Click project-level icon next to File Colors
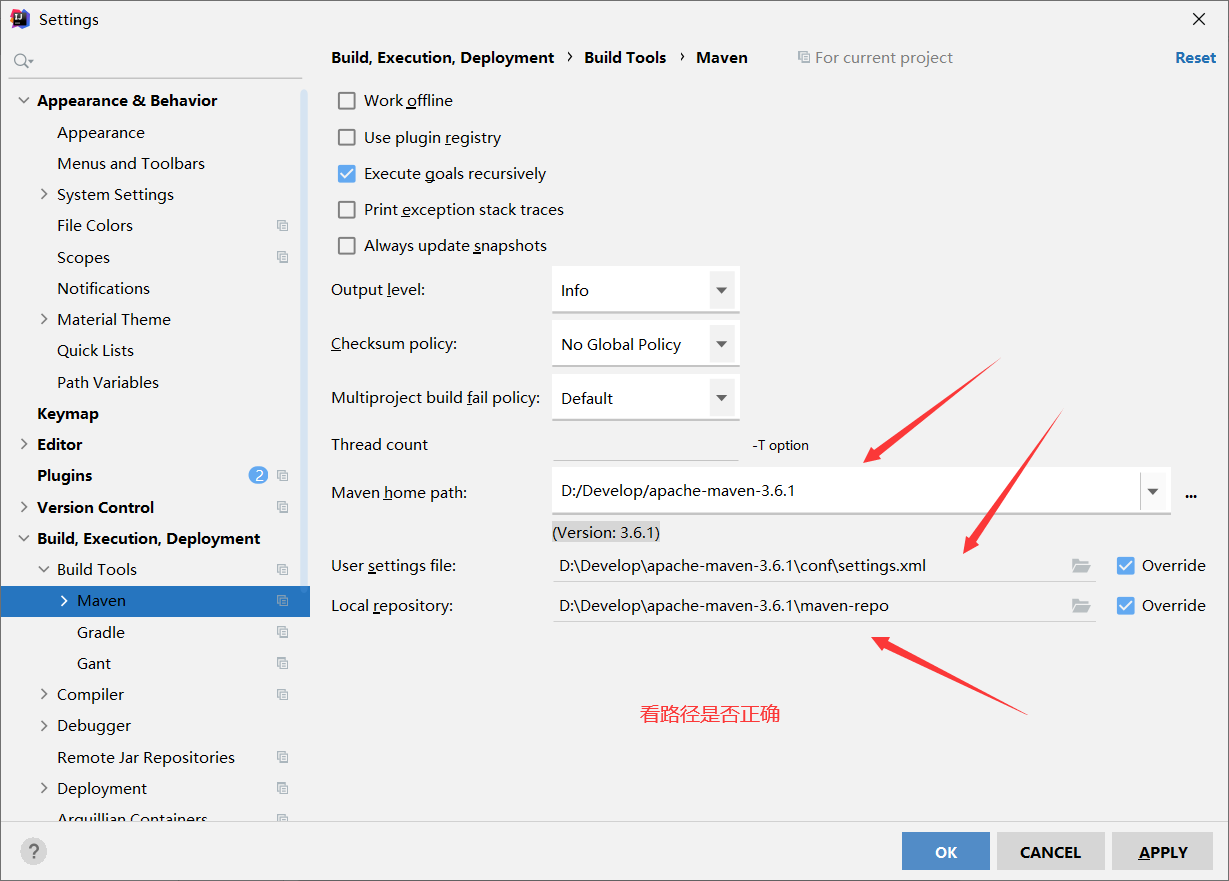Viewport: 1229px width, 881px height. tap(283, 226)
